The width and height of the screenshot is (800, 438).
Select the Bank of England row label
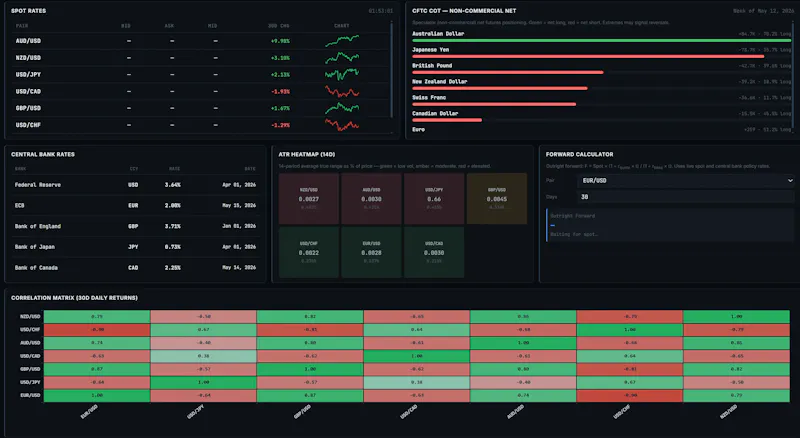click(x=38, y=226)
